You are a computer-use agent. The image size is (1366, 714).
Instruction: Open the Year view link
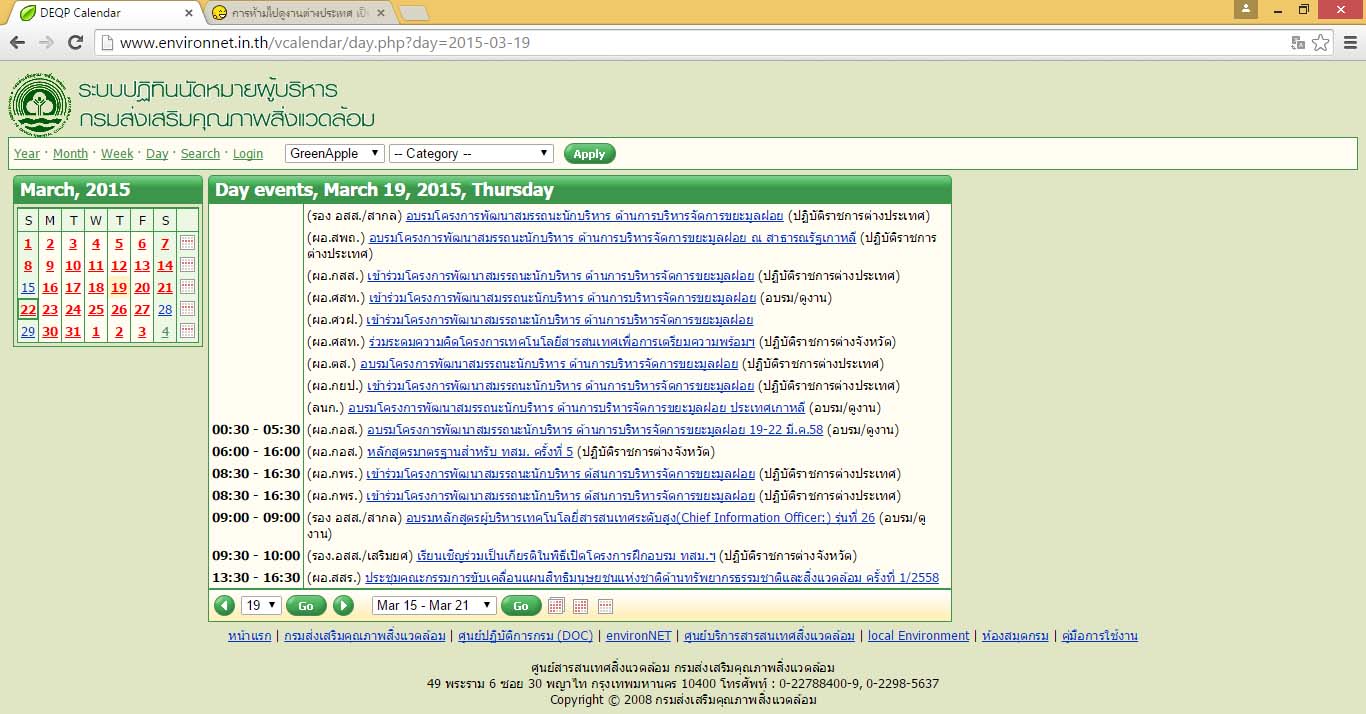pyautogui.click(x=27, y=154)
